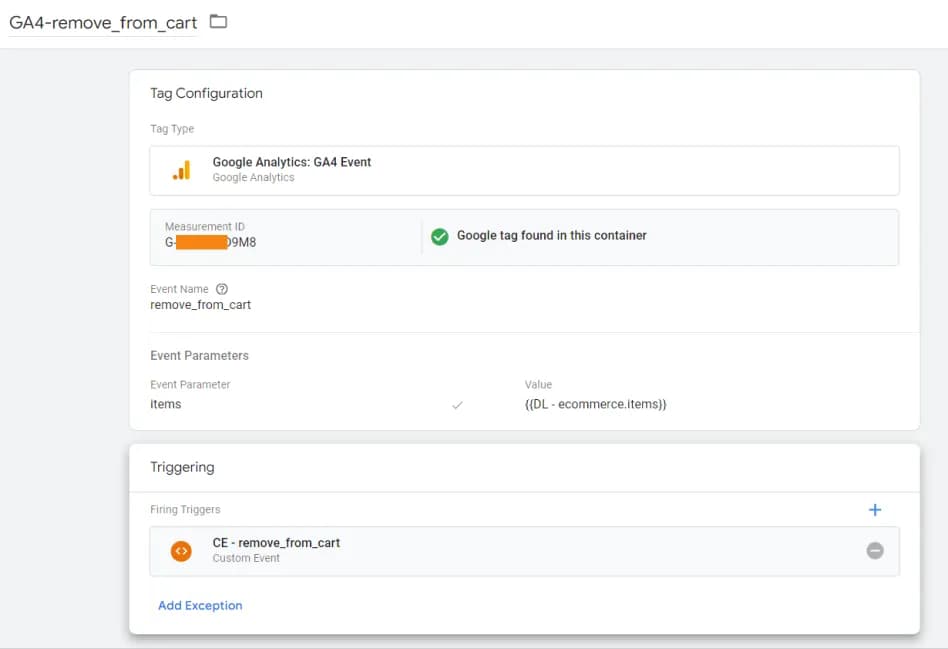Click the Google Analytics subtitle under tag type
The height and width of the screenshot is (649, 948).
click(x=253, y=177)
